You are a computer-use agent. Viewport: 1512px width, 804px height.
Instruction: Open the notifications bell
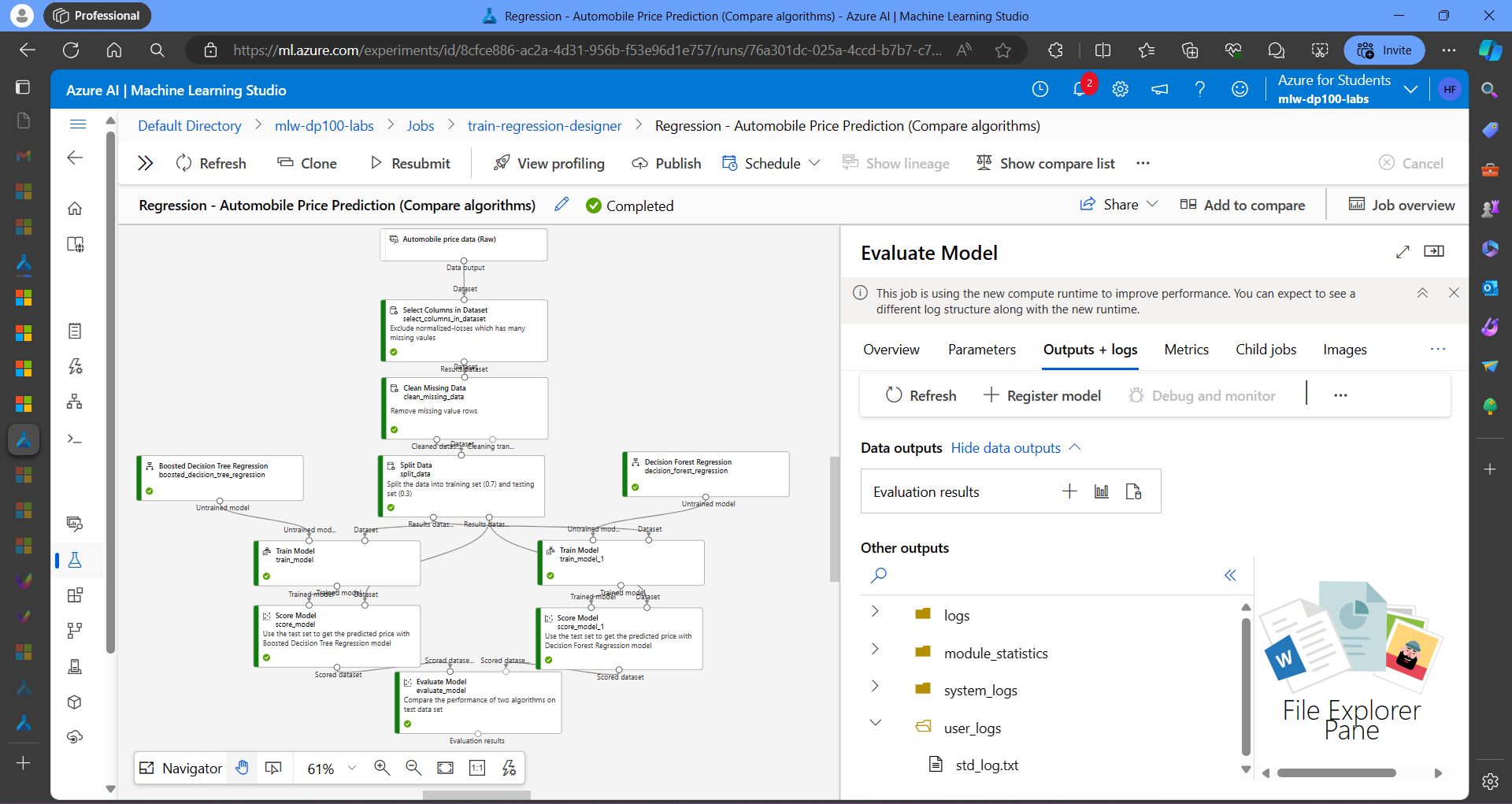(1080, 89)
